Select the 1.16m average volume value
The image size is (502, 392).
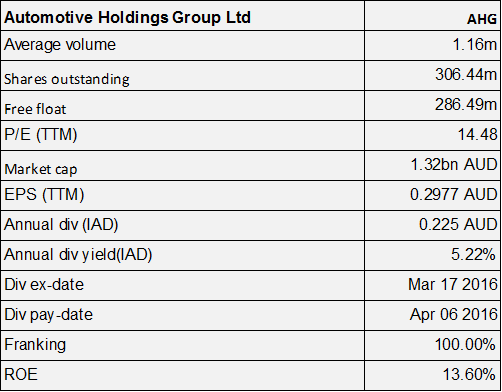point(475,44)
